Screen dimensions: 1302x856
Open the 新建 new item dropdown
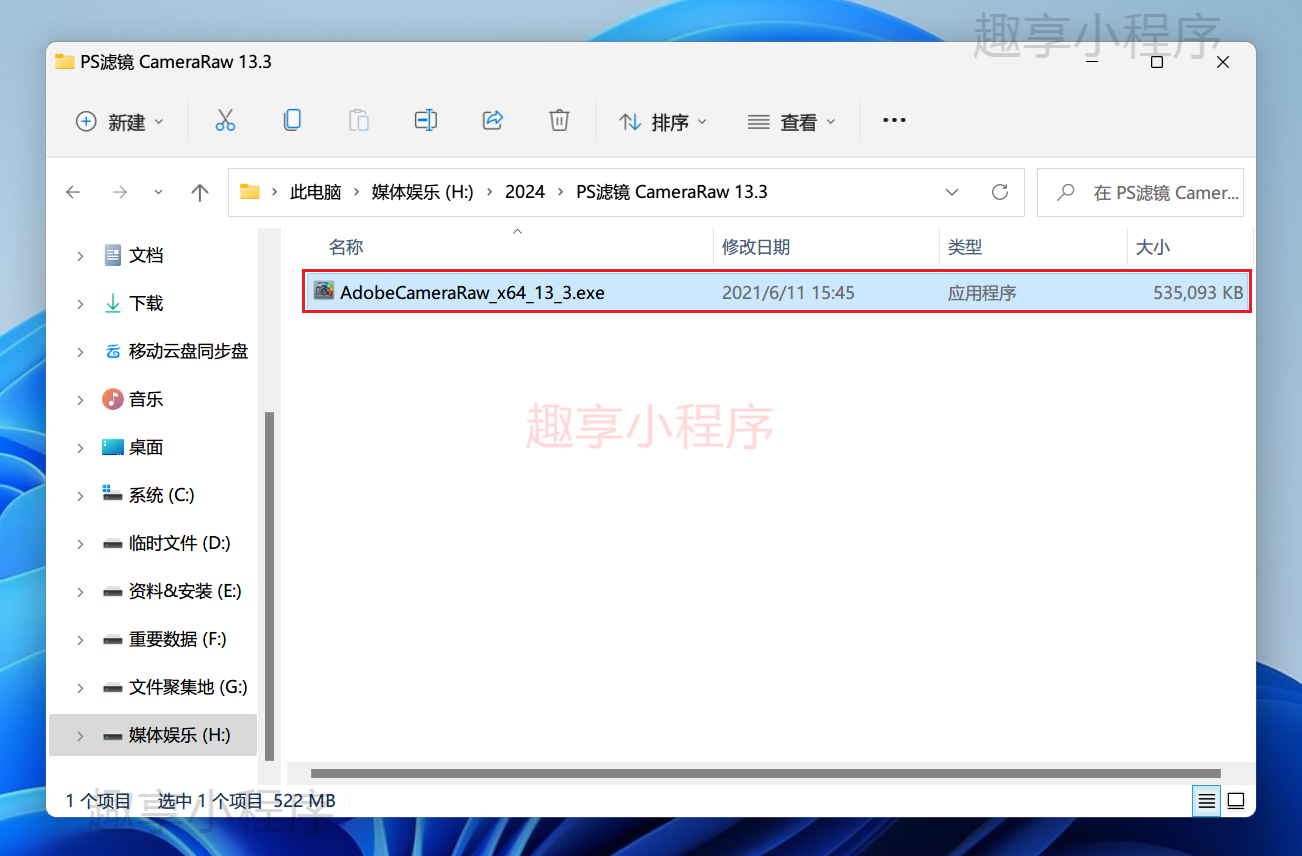coord(119,122)
